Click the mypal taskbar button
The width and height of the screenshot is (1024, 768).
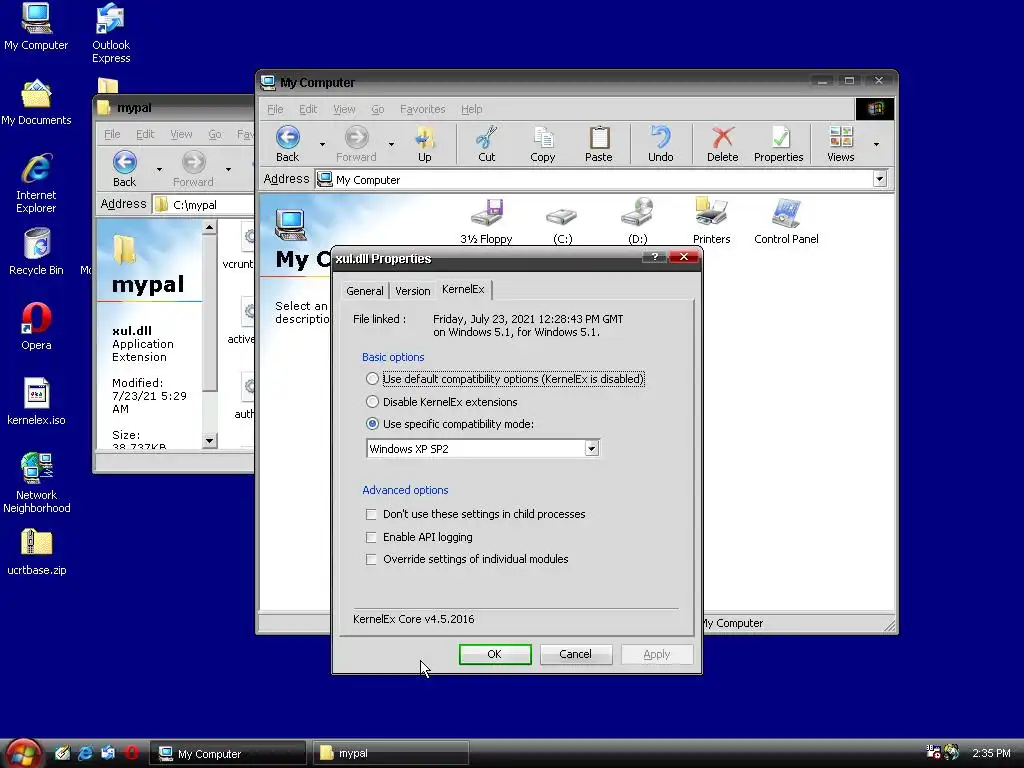391,754
